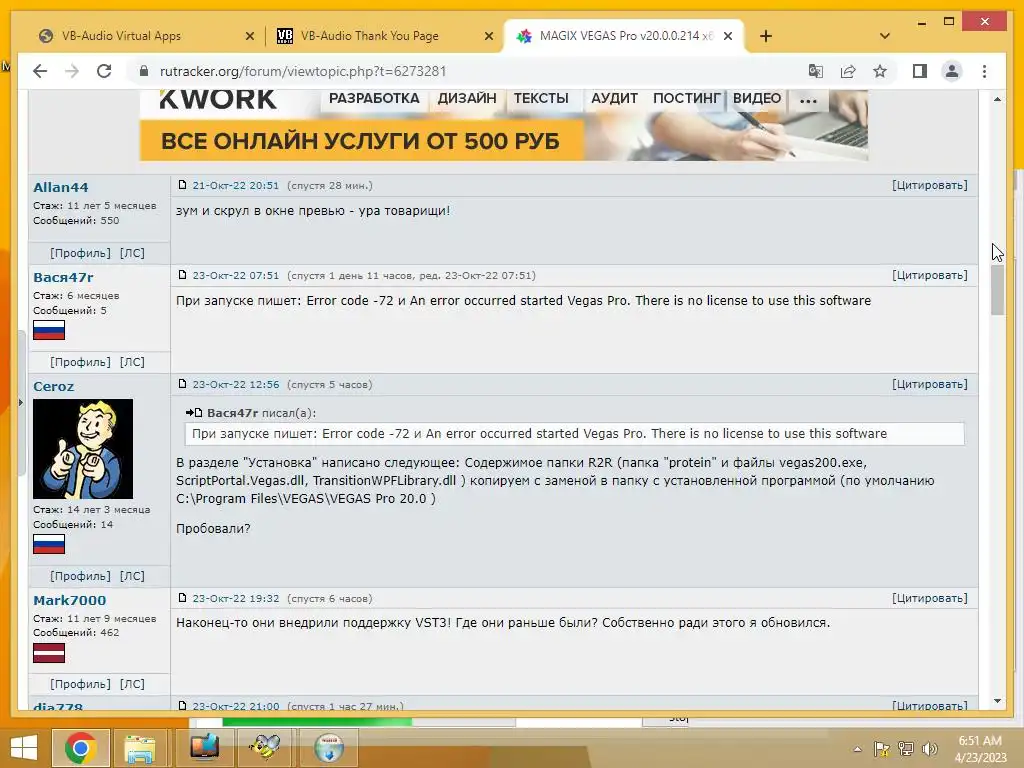Image resolution: width=1024 pixels, height=768 pixels.
Task: Send ЛС message to Mark7000
Action: tap(133, 684)
